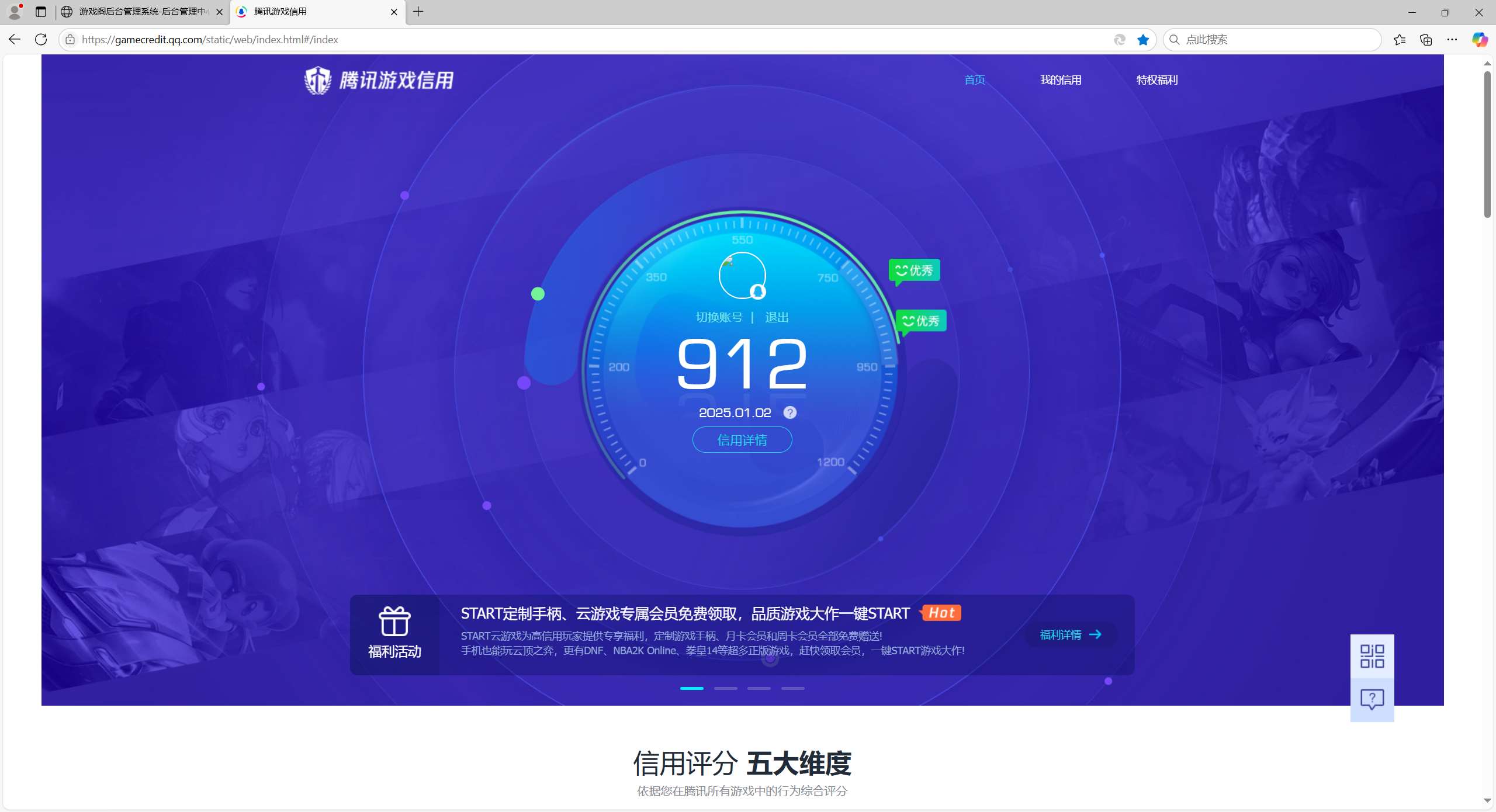This screenshot has height=812, width=1496.
Task: Click the grey refresh-style icon beside the favorite star
Action: point(1120,40)
